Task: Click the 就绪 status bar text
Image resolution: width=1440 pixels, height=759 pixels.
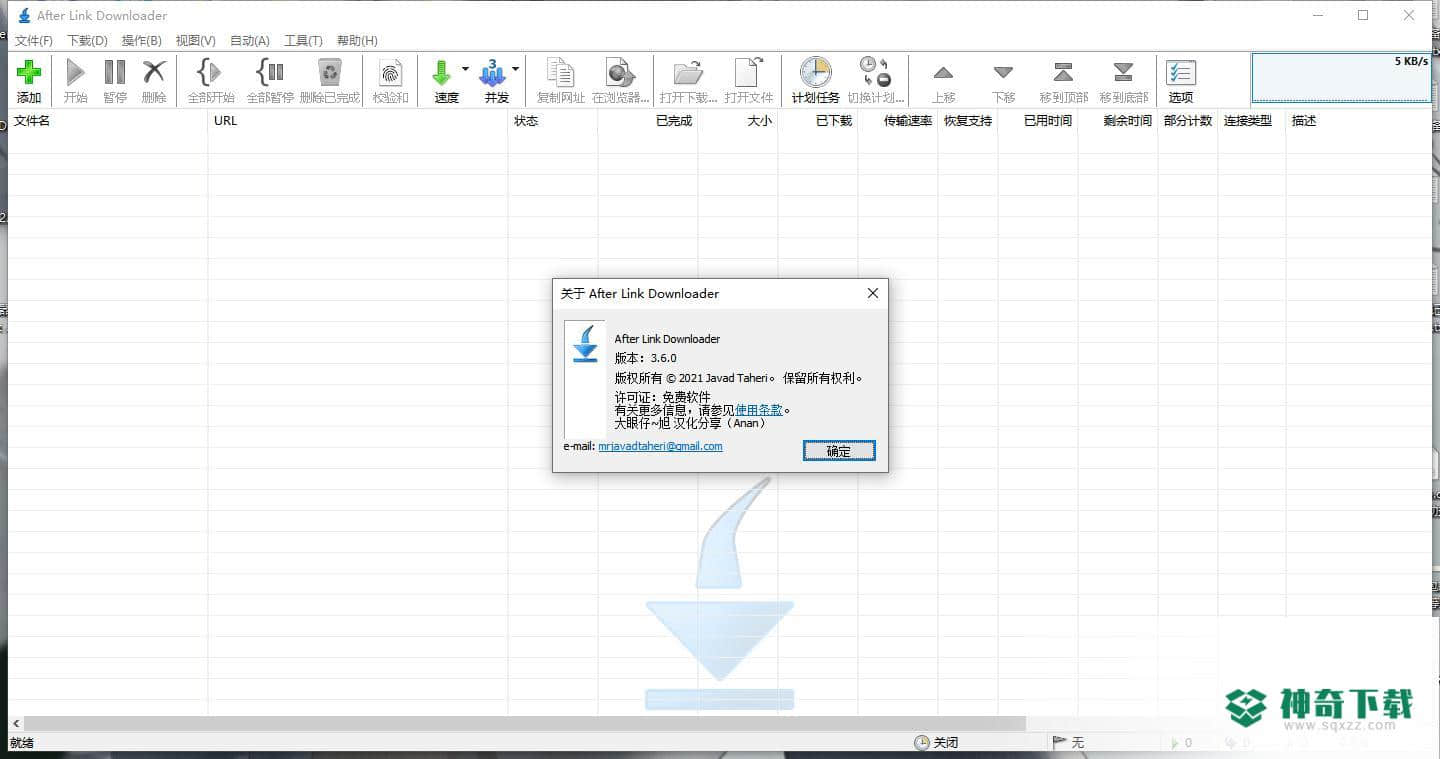Action: [x=22, y=743]
